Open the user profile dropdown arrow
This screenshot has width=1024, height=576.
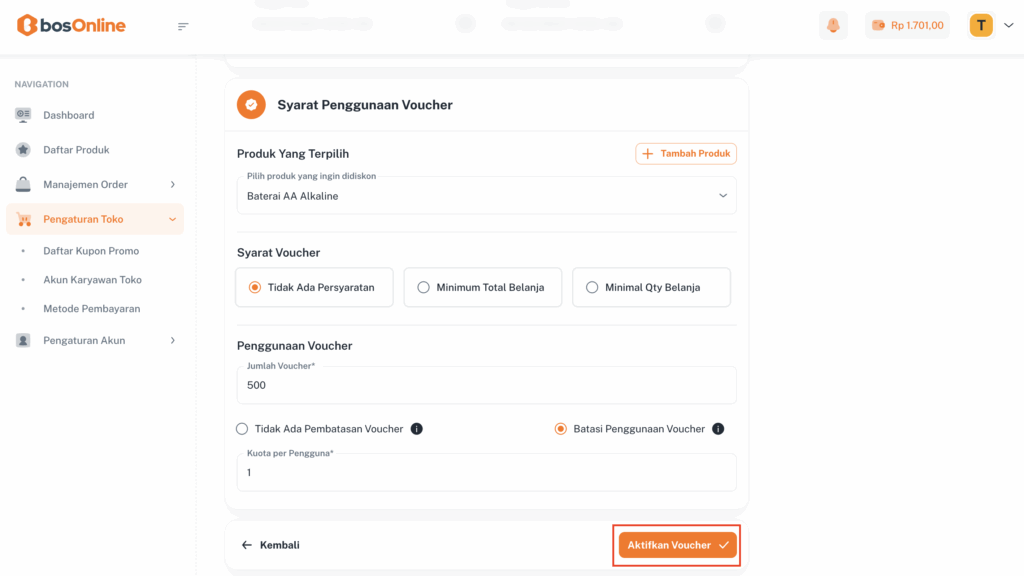(1008, 26)
